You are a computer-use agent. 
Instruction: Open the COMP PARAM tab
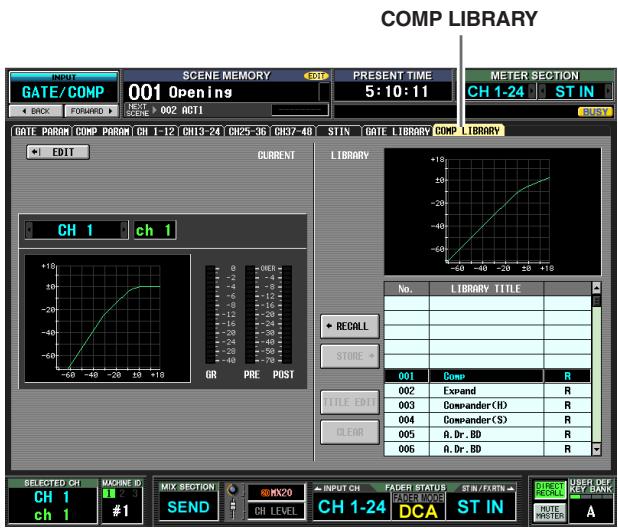pos(102,131)
